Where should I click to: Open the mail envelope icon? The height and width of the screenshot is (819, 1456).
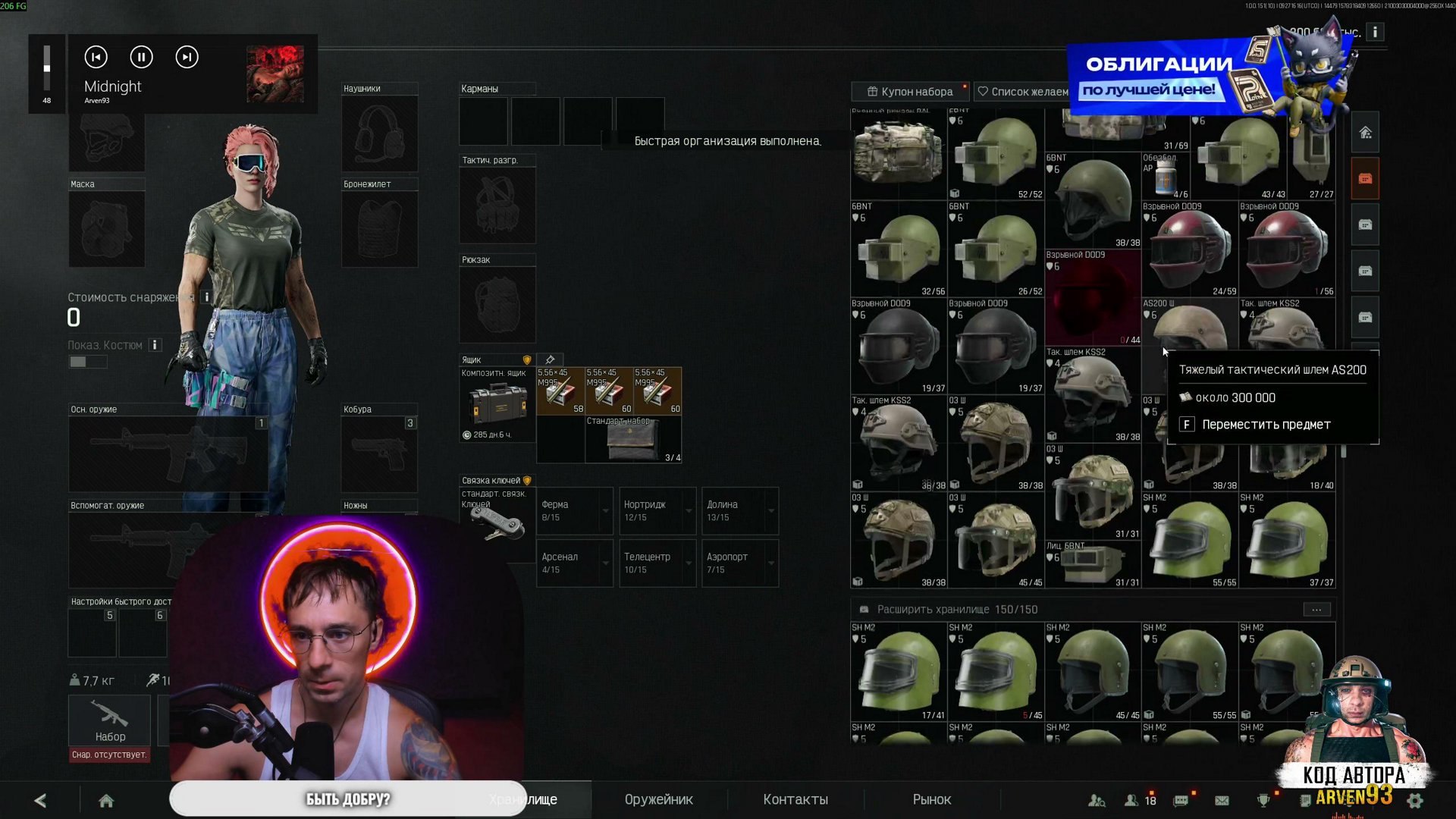[1222, 800]
